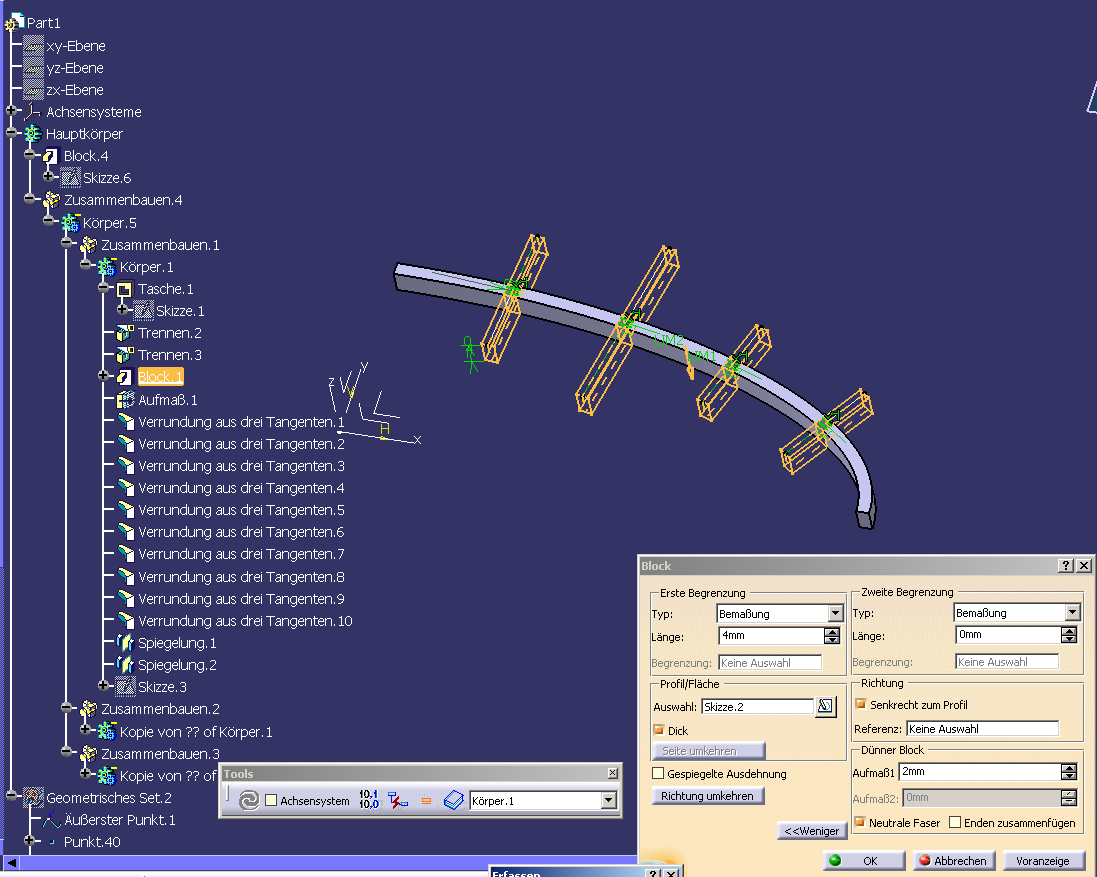Click the Block.4 pad icon

pyautogui.click(x=50, y=155)
